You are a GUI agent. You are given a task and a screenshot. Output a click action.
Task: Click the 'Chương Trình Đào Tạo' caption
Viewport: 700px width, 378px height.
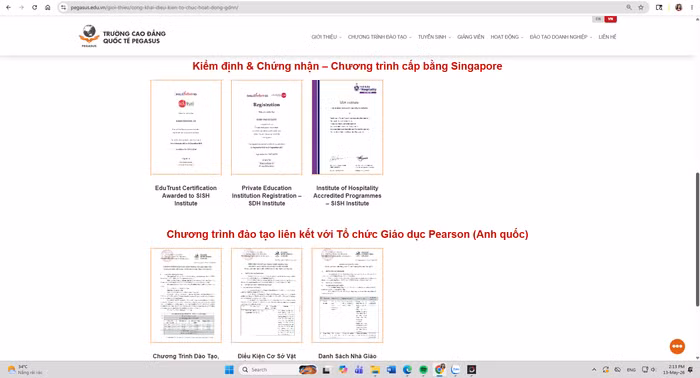click(186, 356)
